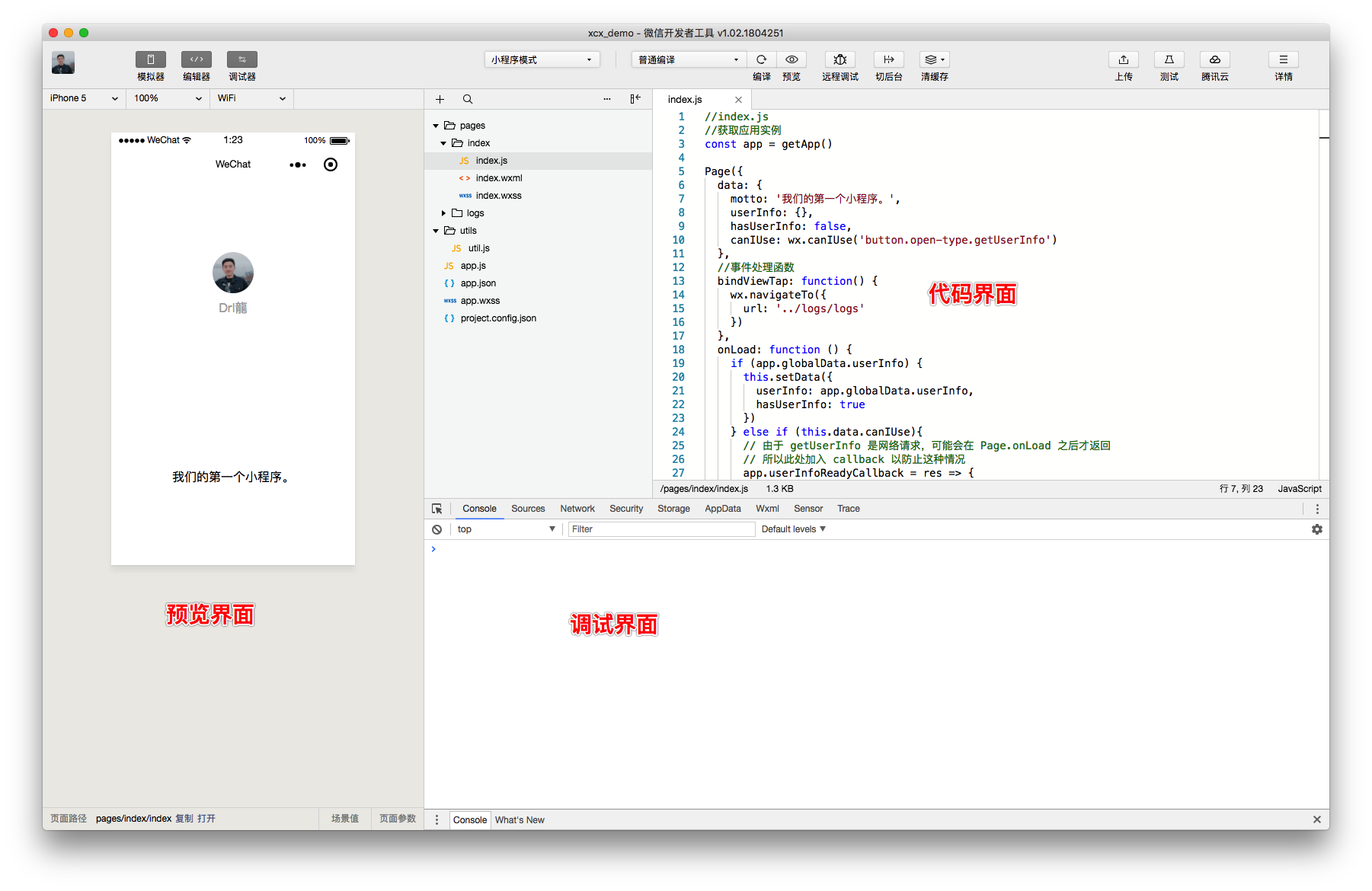
Task: Open the mini program mode dropdown (小程序模式)
Action: click(x=542, y=59)
